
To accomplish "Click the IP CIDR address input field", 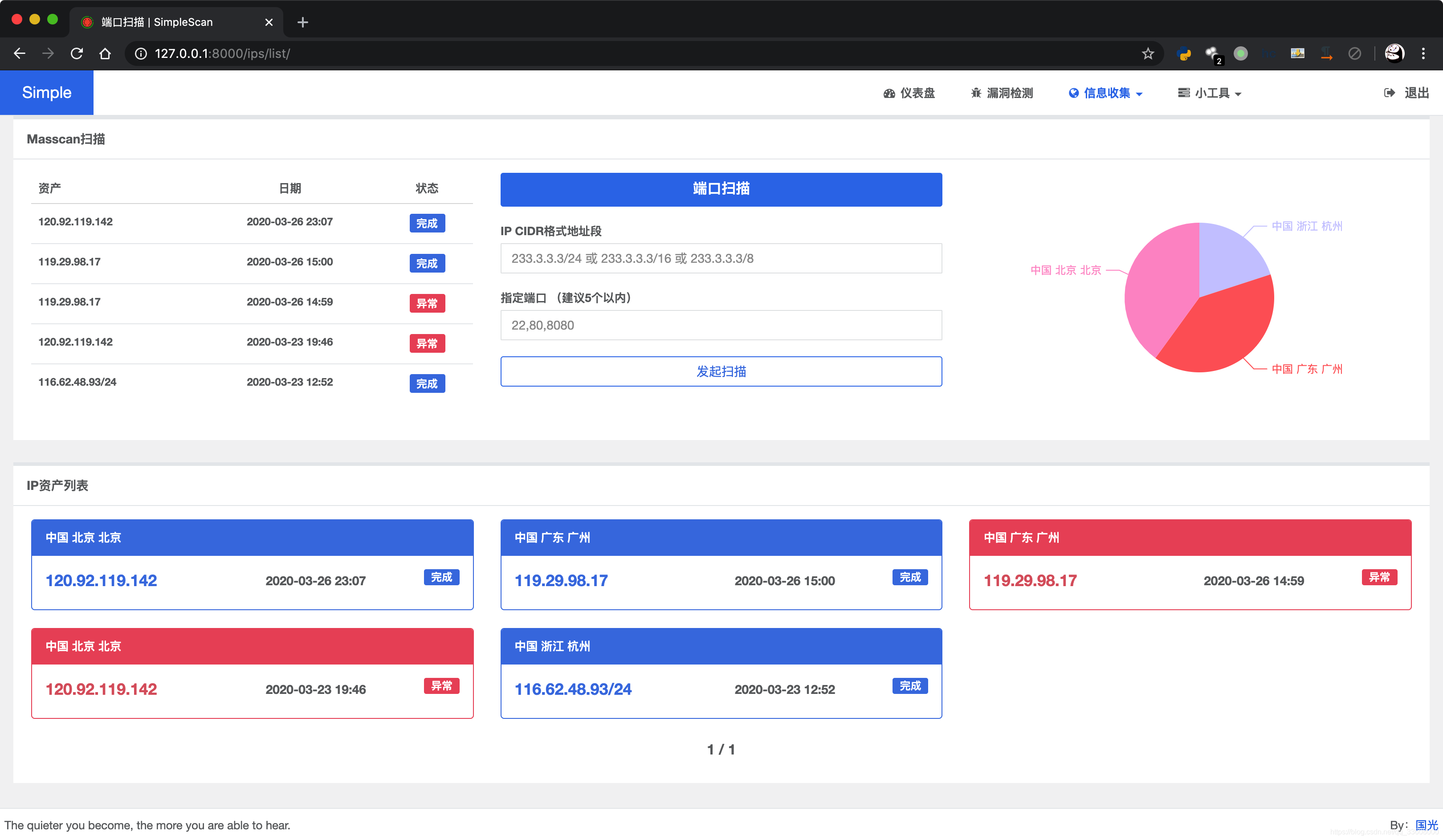I will click(721, 258).
